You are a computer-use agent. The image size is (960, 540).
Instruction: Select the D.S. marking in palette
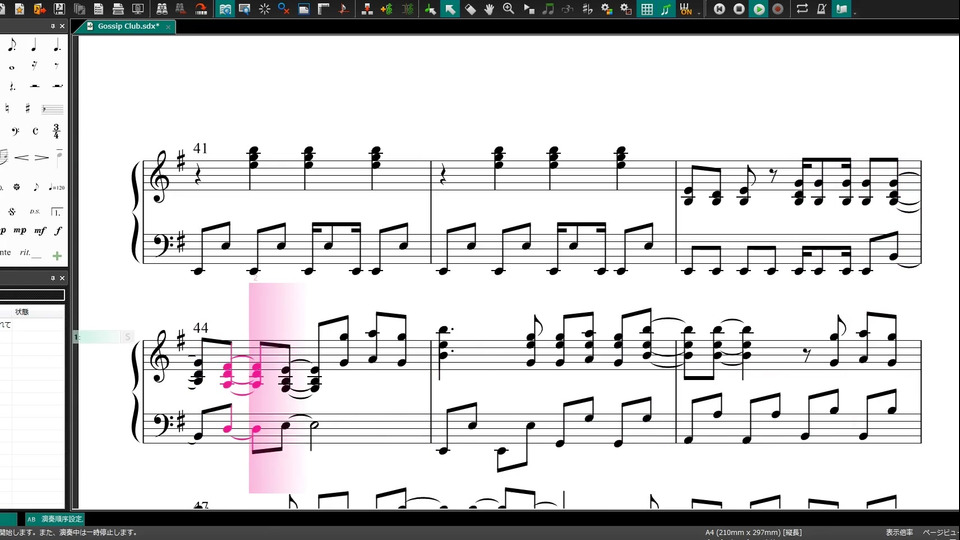point(34,212)
